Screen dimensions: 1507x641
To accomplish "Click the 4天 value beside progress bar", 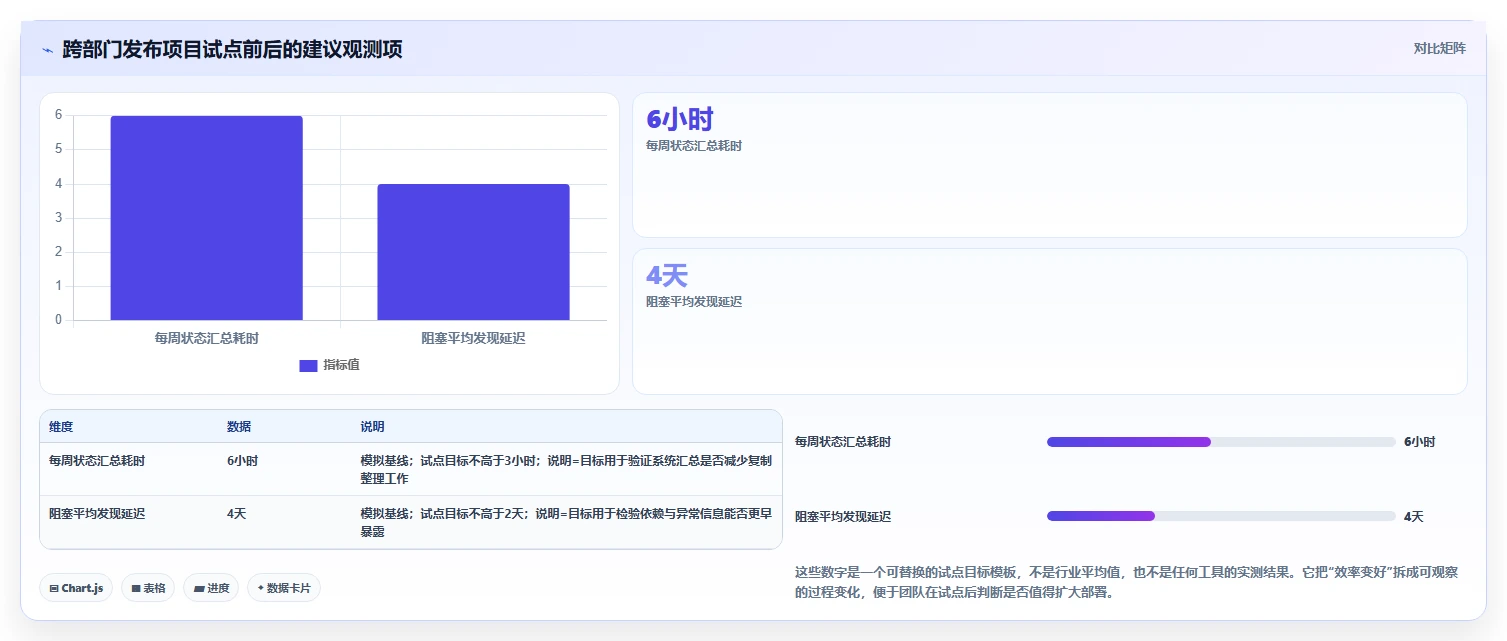I will pyautogui.click(x=1413, y=517).
